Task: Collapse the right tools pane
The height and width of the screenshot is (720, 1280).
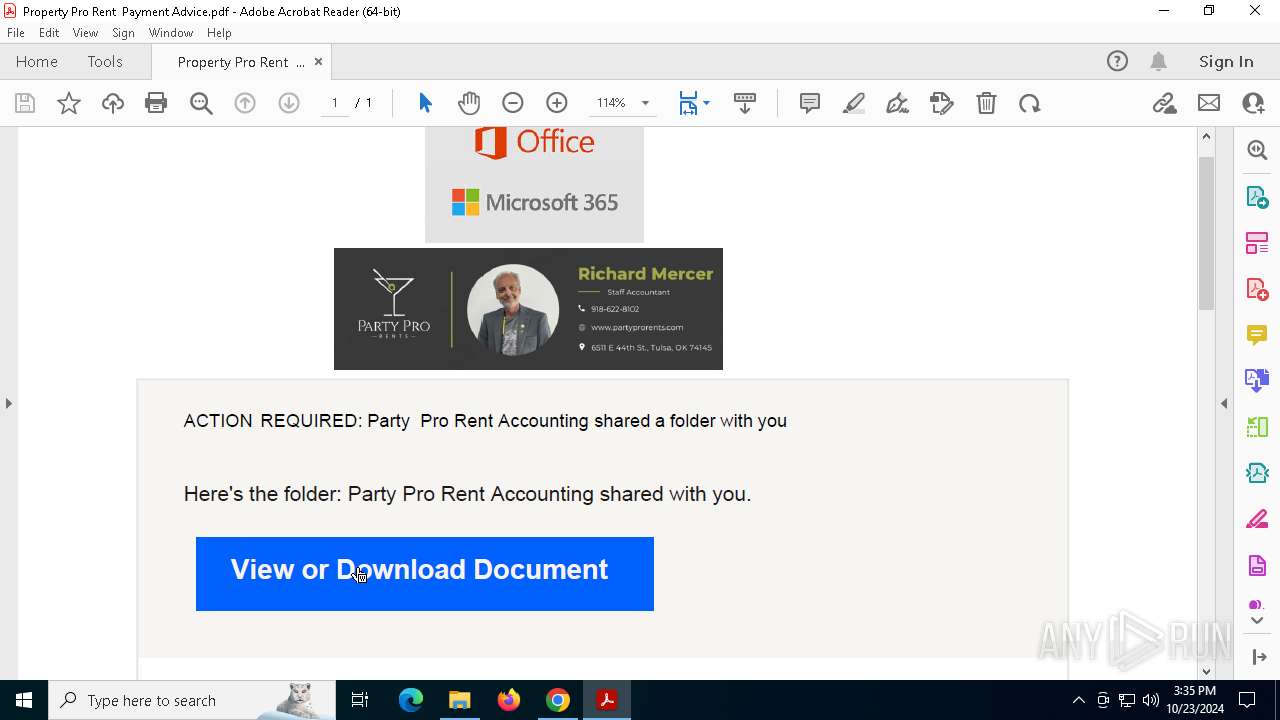Action: click(x=1224, y=403)
